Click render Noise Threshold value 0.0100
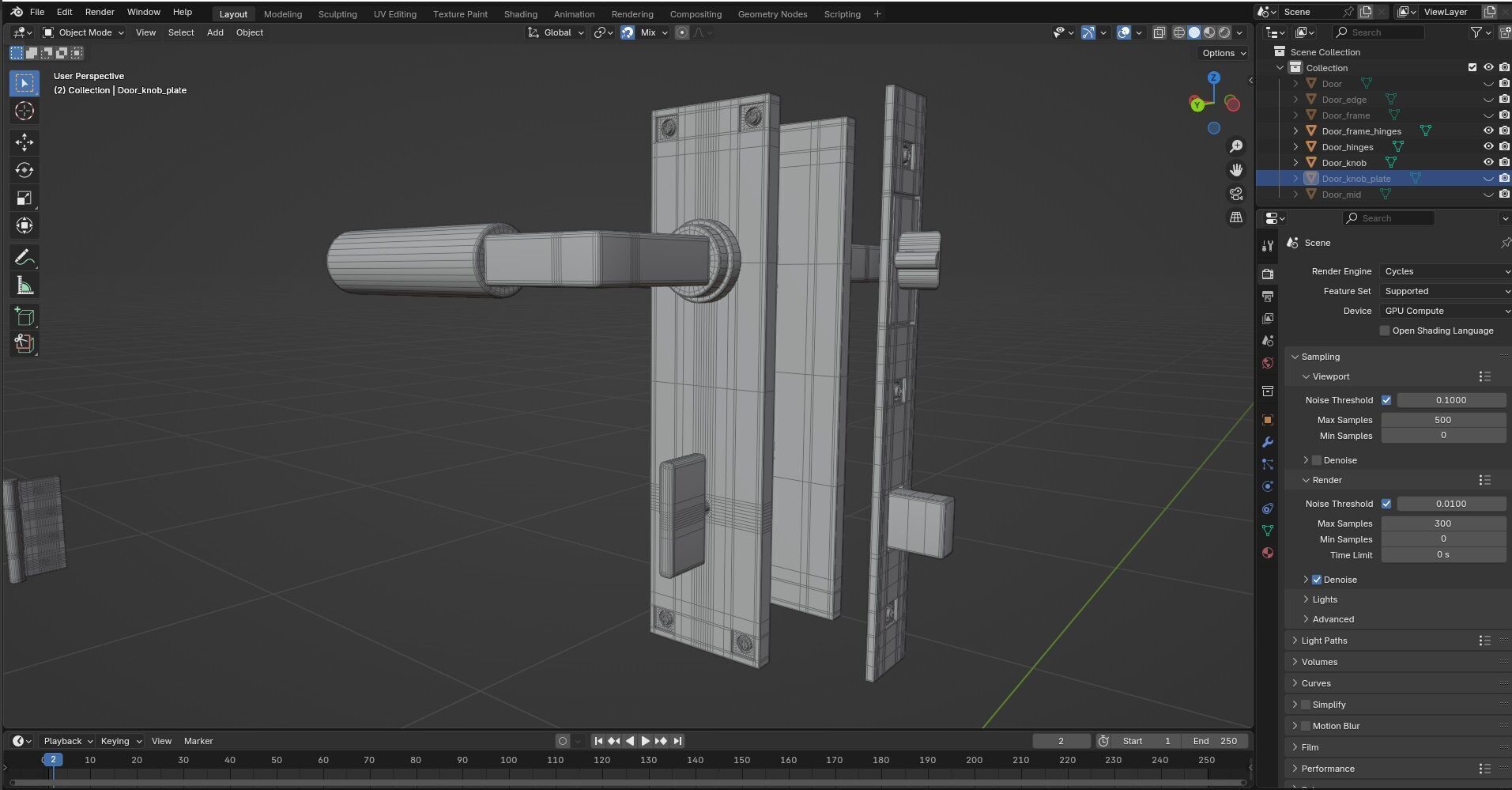The height and width of the screenshot is (790, 1512). [x=1451, y=504]
